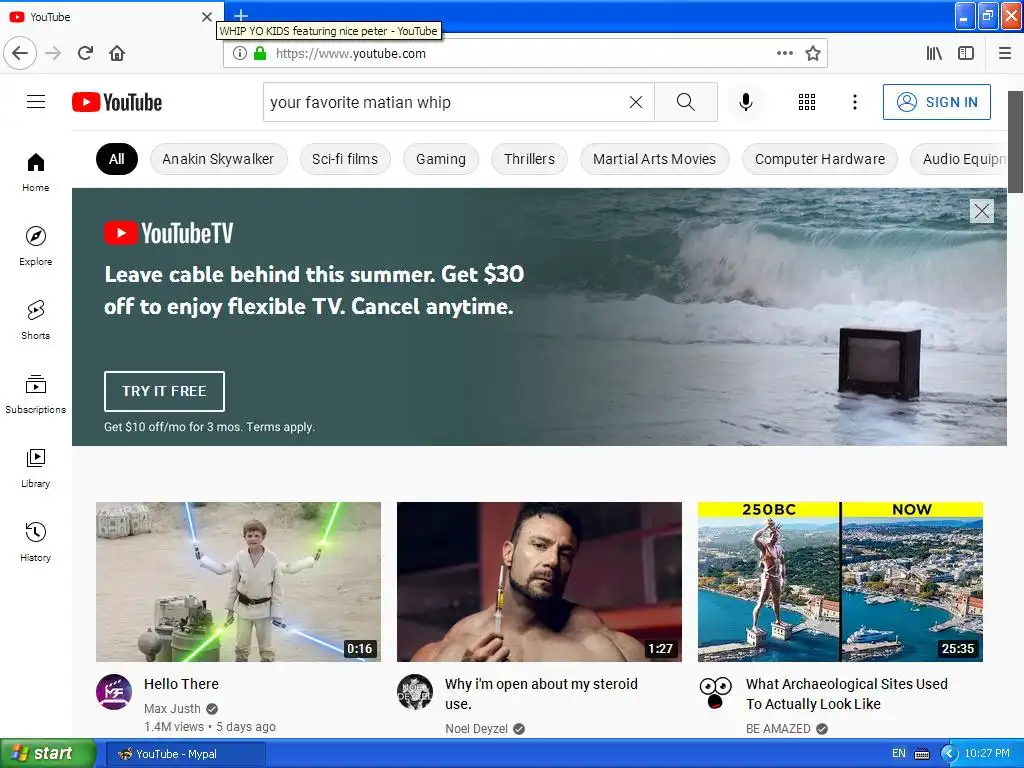The height and width of the screenshot is (768, 1024).
Task: Open the YouTube hamburger guide menu
Action: pyautogui.click(x=36, y=102)
